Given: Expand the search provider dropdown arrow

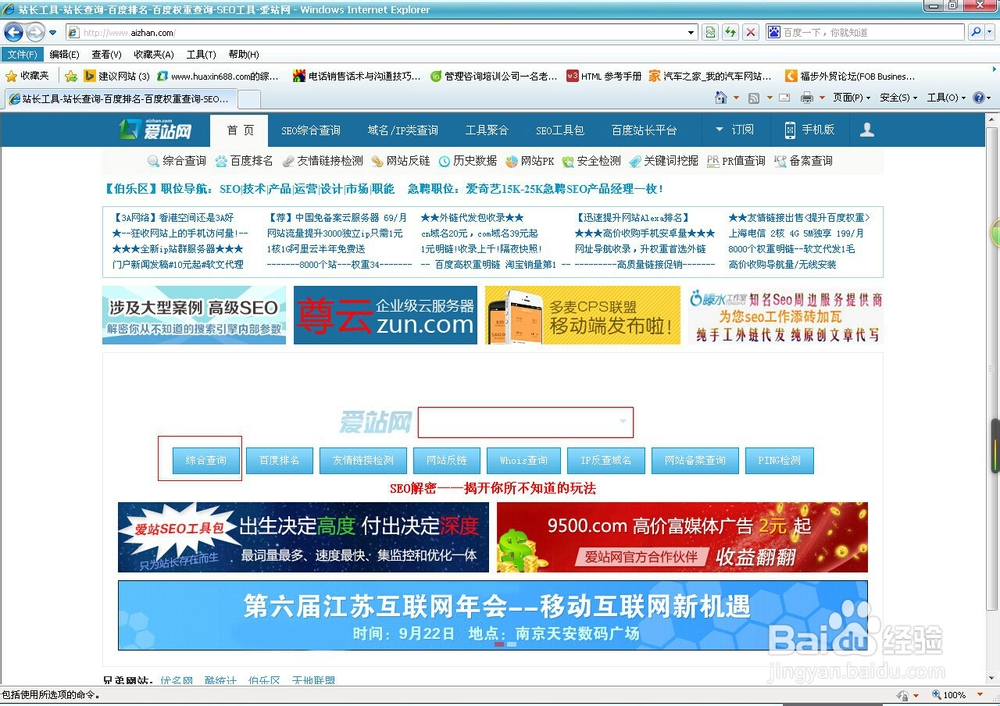Looking at the screenshot, I should pyautogui.click(x=989, y=32).
